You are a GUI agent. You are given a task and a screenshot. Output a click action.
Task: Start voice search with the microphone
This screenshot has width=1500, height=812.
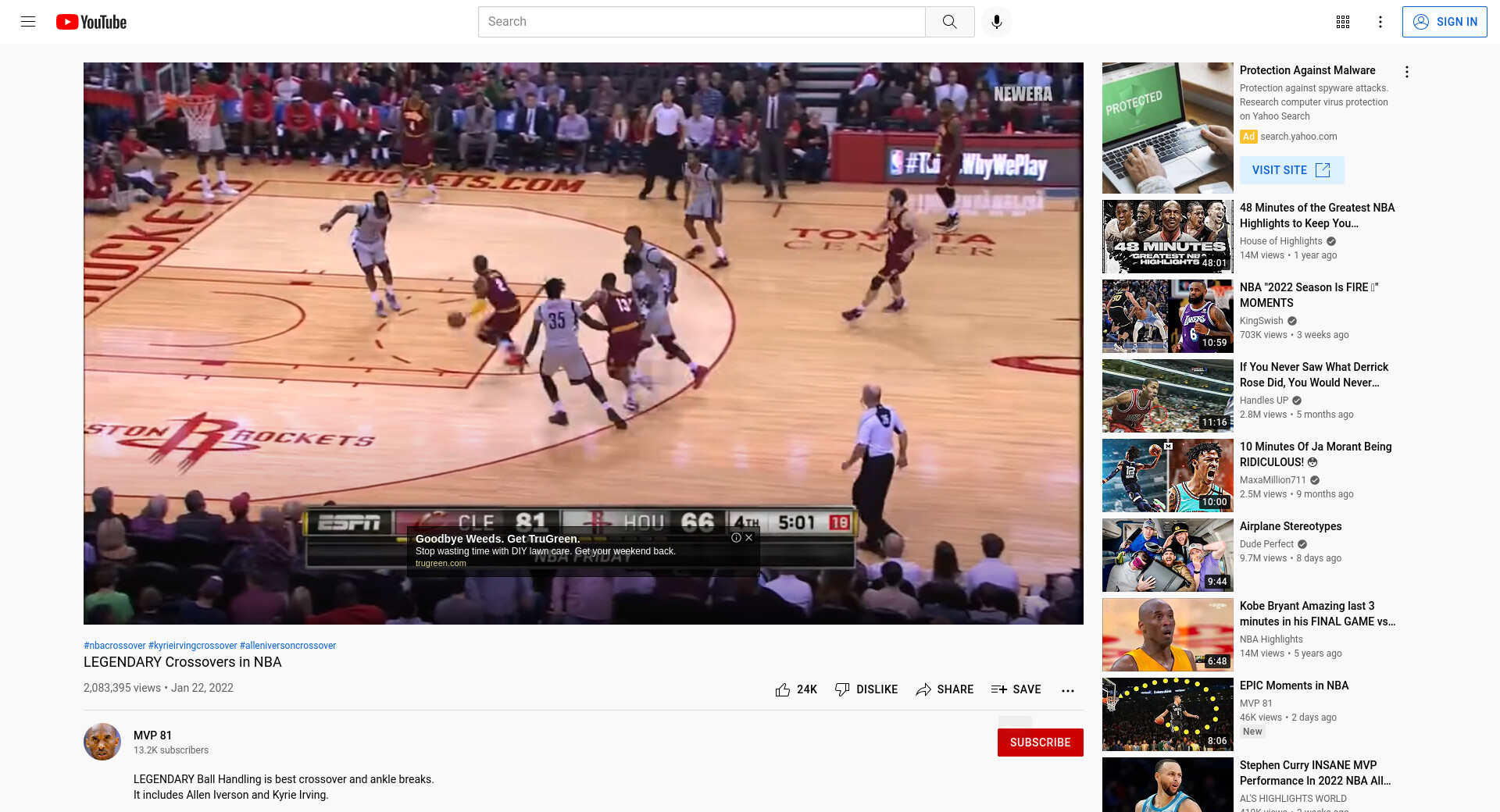(996, 22)
